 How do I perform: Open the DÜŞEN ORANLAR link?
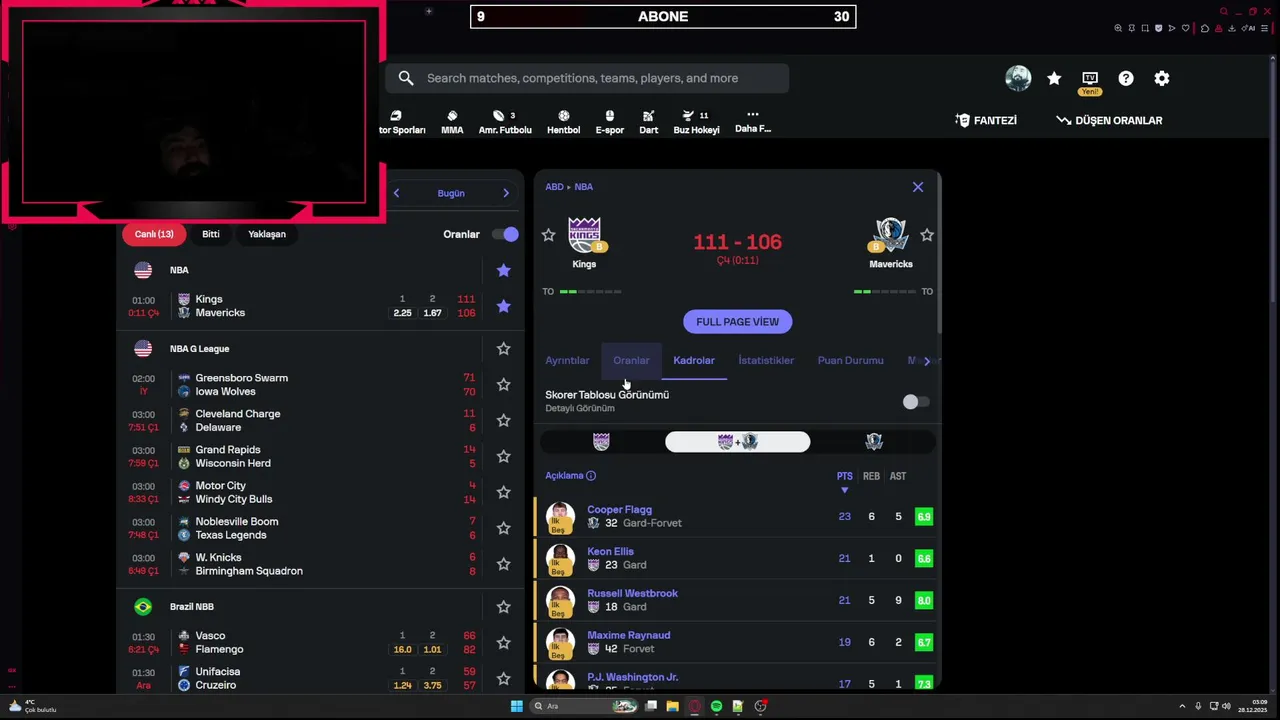tap(1109, 121)
